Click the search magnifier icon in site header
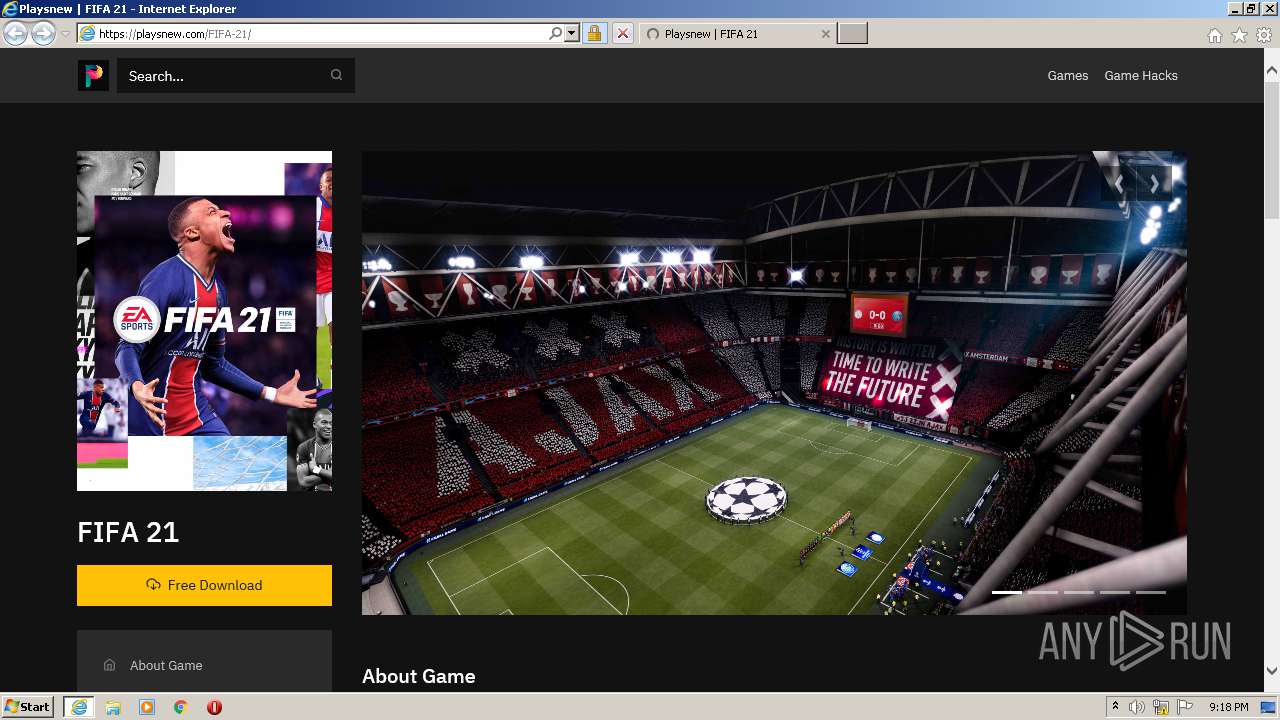Image resolution: width=1280 pixels, height=720 pixels. tap(336, 75)
